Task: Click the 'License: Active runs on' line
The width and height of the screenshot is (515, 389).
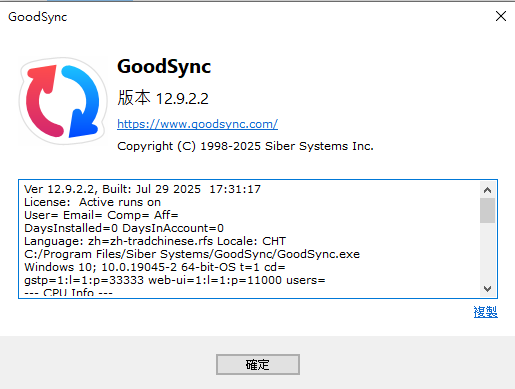Action: 92,202
